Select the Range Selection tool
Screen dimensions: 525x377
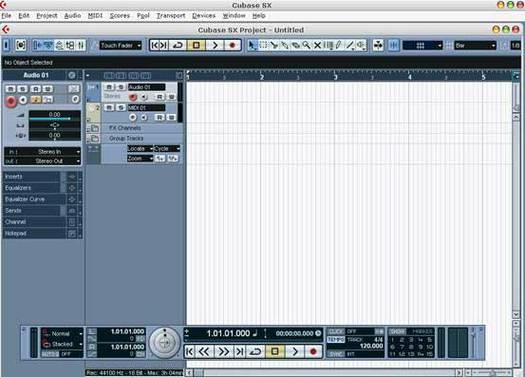point(264,45)
